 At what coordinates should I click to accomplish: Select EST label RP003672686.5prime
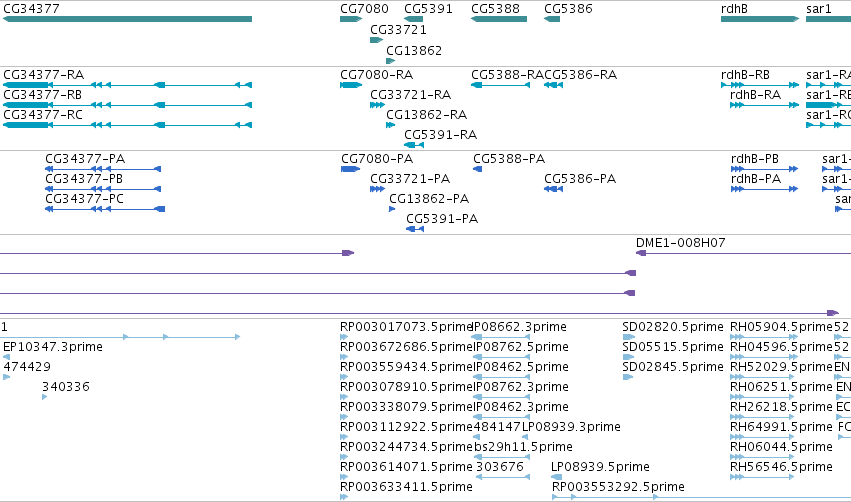click(406, 347)
